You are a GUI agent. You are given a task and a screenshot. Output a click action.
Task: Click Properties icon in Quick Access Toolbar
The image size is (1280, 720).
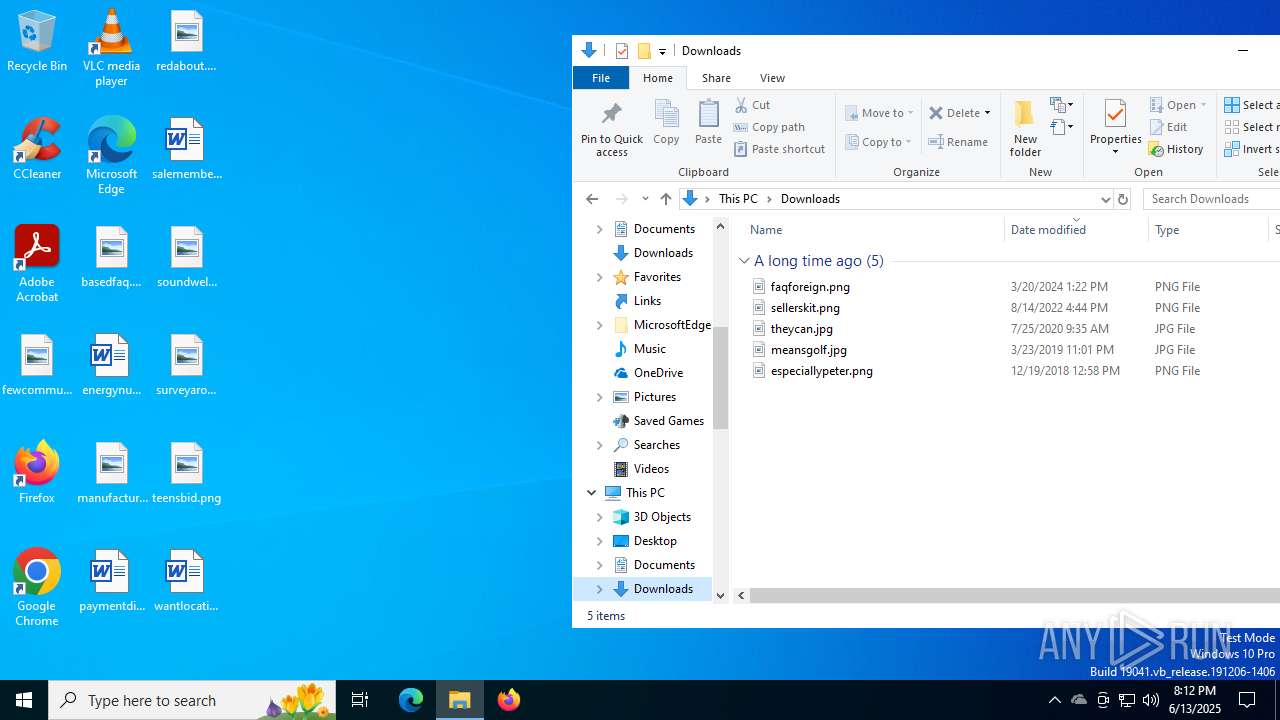click(621, 51)
